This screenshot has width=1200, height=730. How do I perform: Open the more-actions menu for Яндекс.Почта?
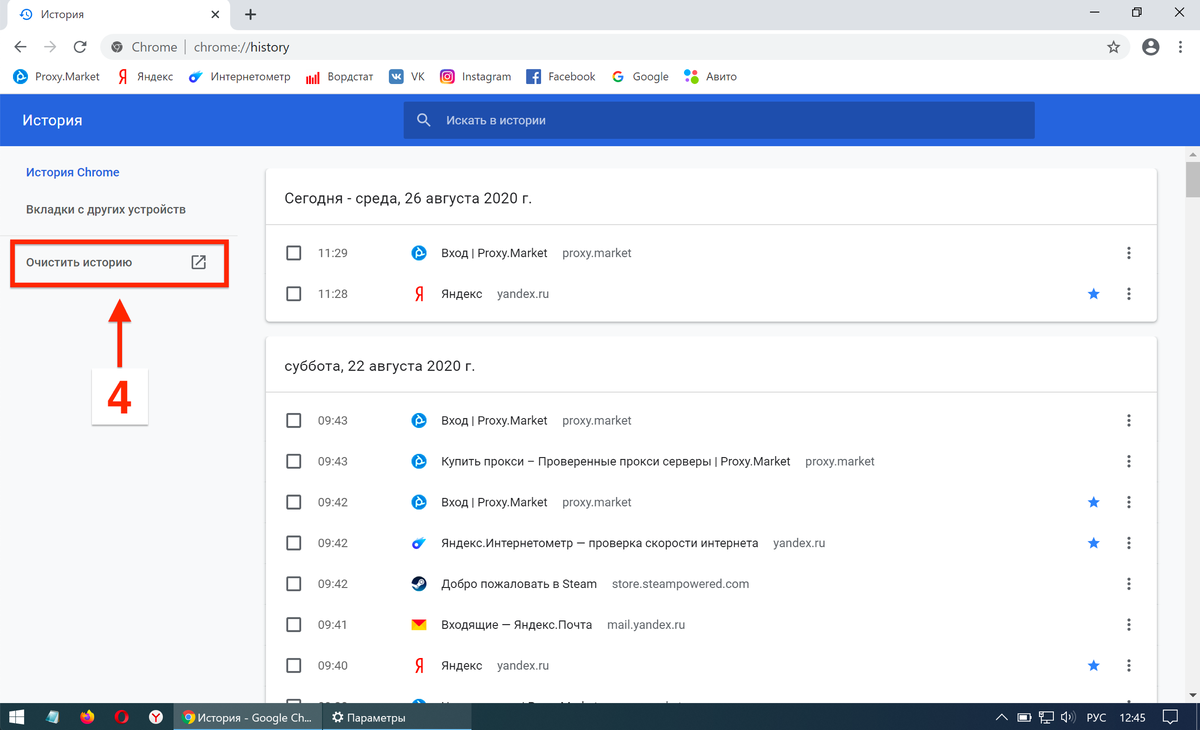(1128, 625)
